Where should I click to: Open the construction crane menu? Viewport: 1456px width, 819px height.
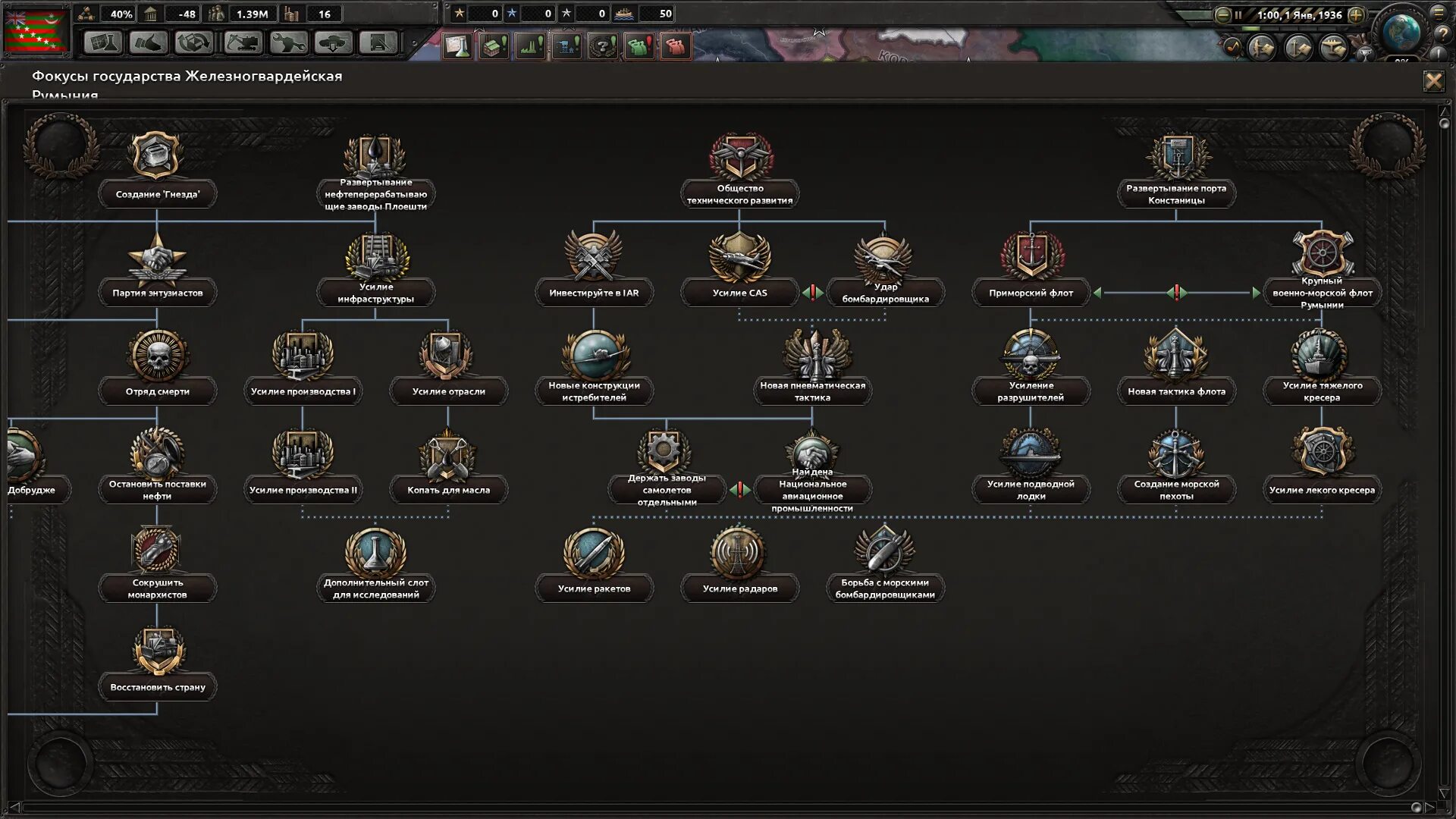click(242, 42)
